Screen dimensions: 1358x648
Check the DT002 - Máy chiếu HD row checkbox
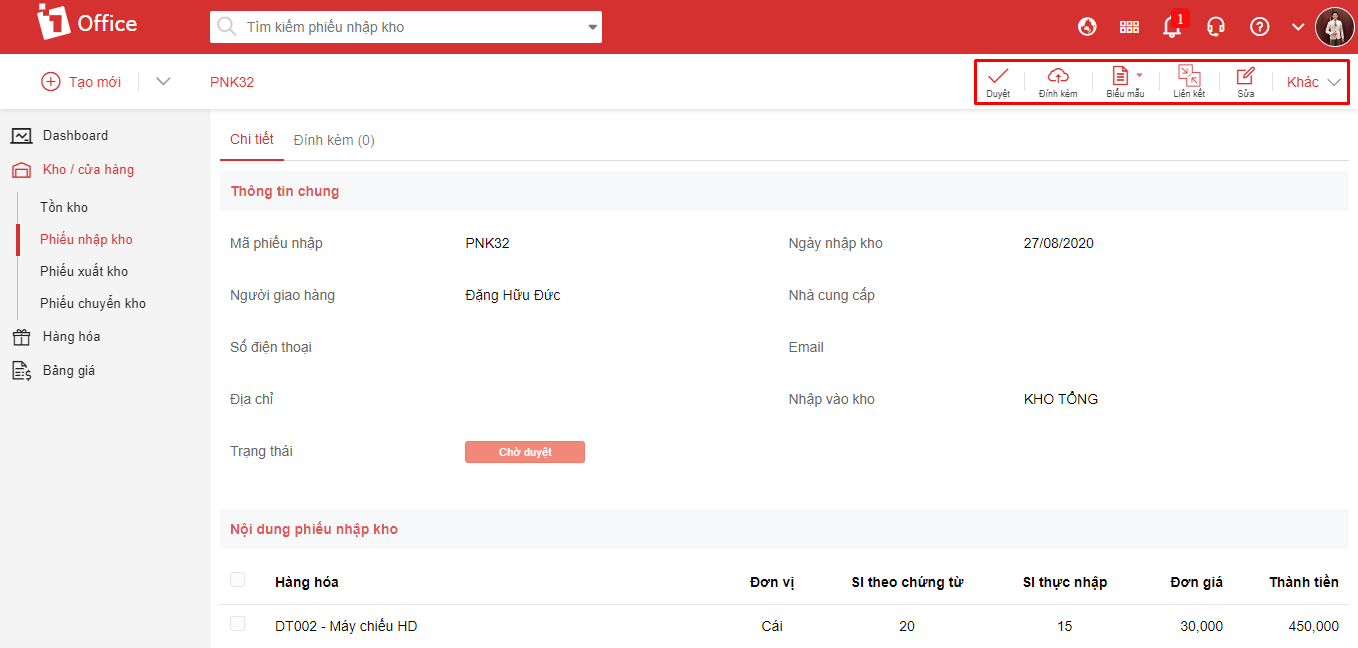[237, 624]
